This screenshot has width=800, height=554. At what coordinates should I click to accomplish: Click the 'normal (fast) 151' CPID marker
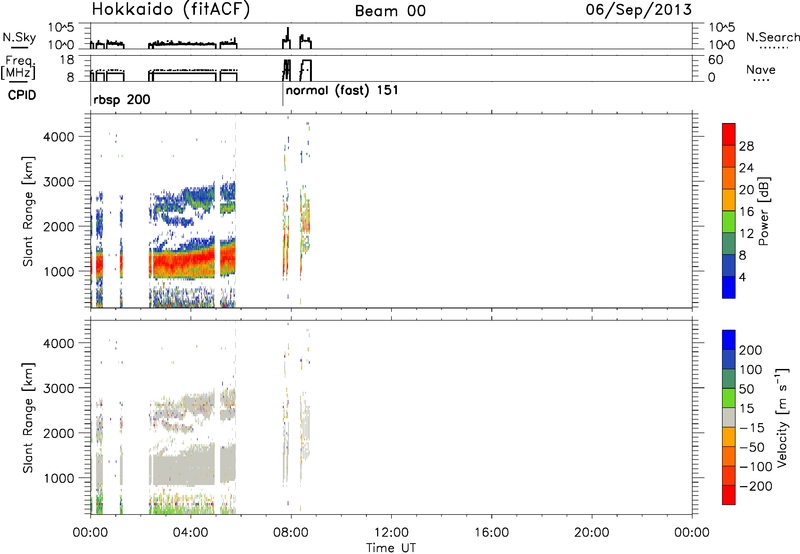click(342, 90)
